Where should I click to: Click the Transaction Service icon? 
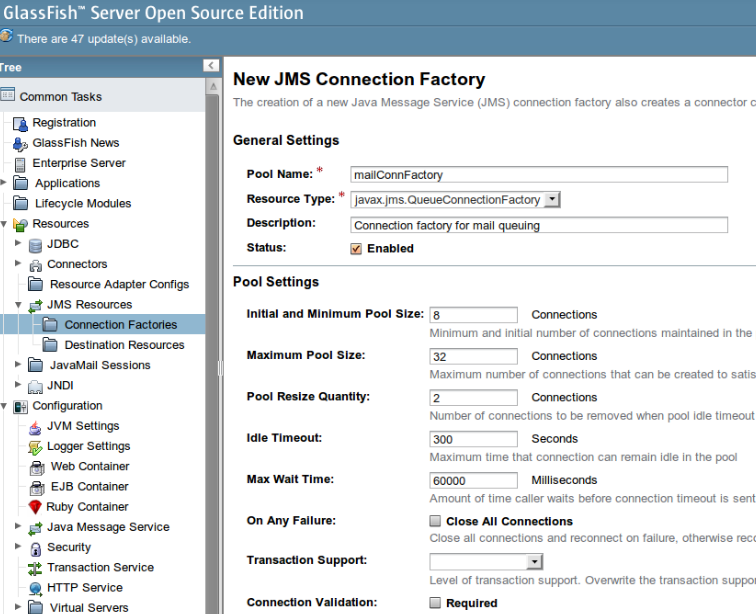[x=35, y=569]
